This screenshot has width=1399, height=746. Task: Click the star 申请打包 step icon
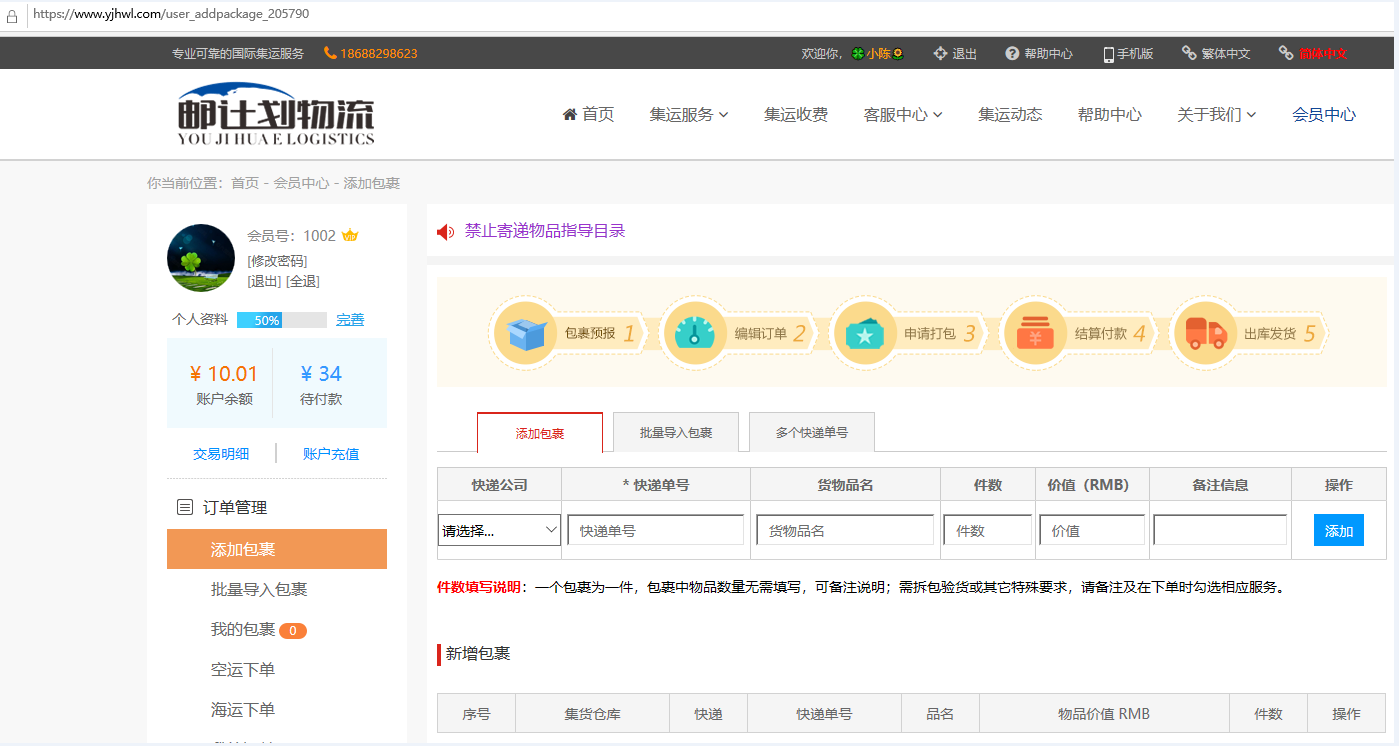click(x=864, y=333)
